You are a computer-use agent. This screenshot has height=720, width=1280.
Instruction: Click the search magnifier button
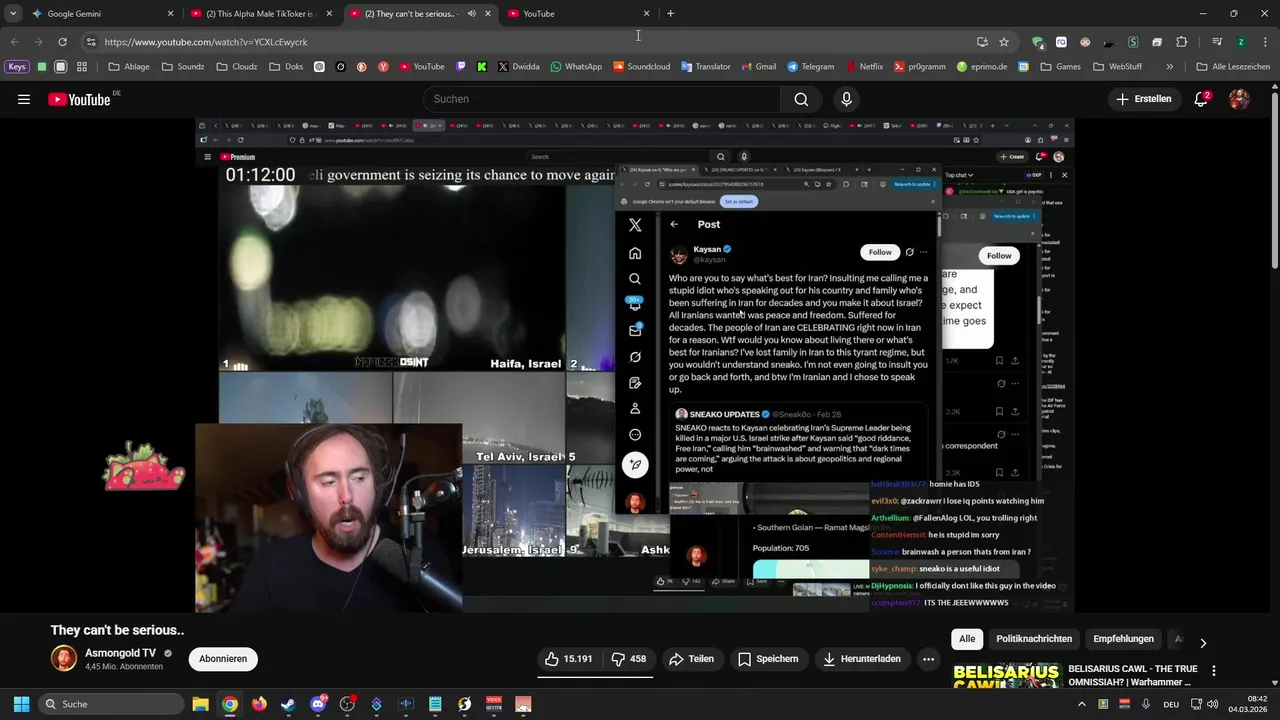[x=801, y=99]
